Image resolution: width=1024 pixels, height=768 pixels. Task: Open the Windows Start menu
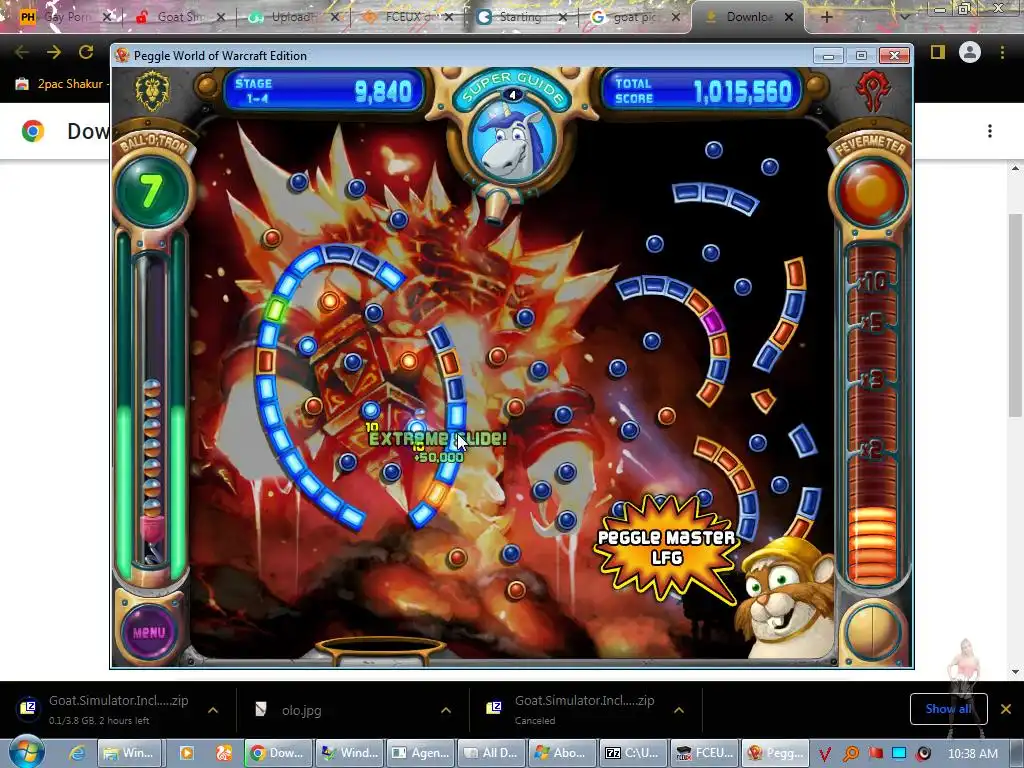pyautogui.click(x=26, y=752)
